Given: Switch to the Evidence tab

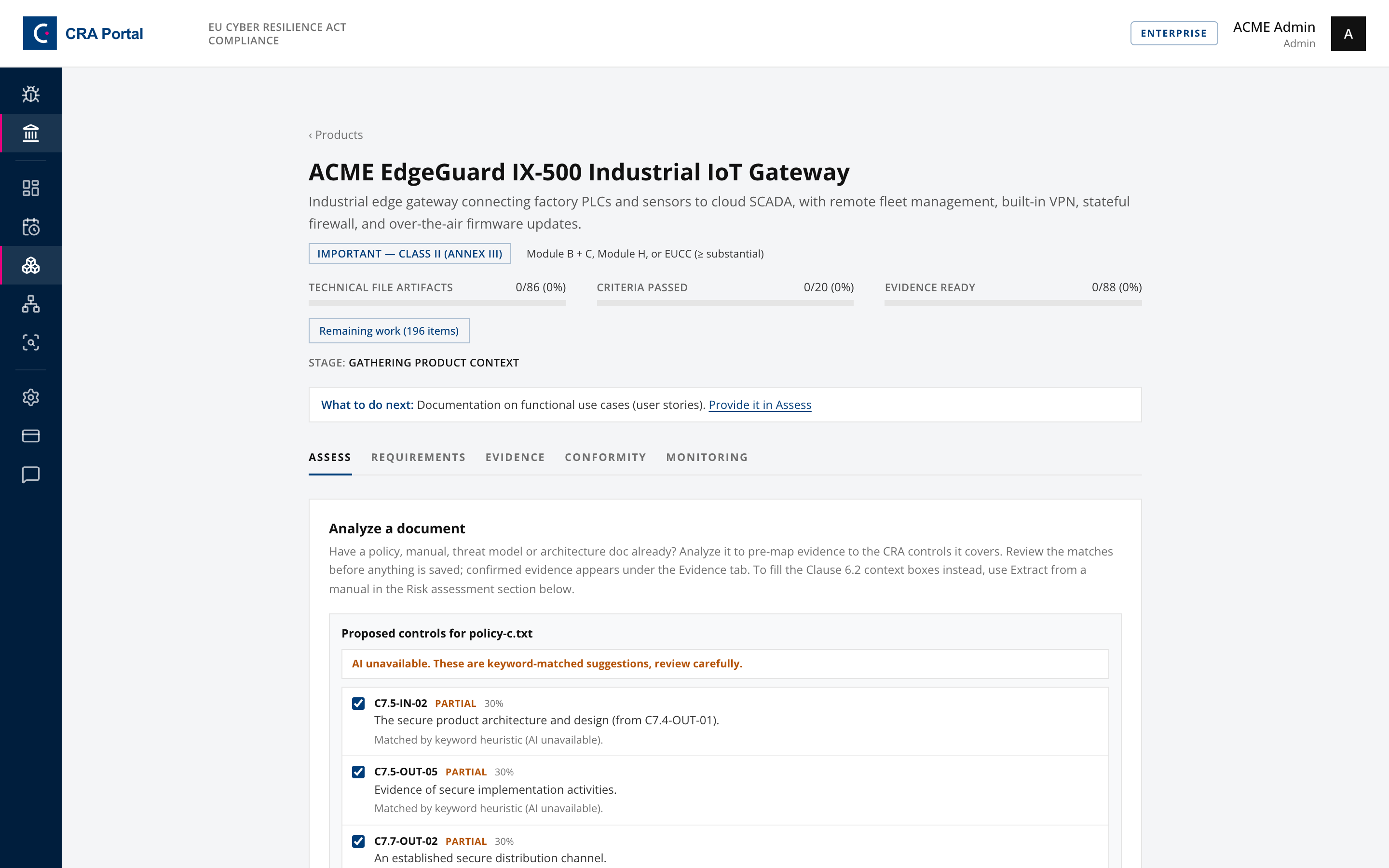Looking at the screenshot, I should tap(515, 458).
